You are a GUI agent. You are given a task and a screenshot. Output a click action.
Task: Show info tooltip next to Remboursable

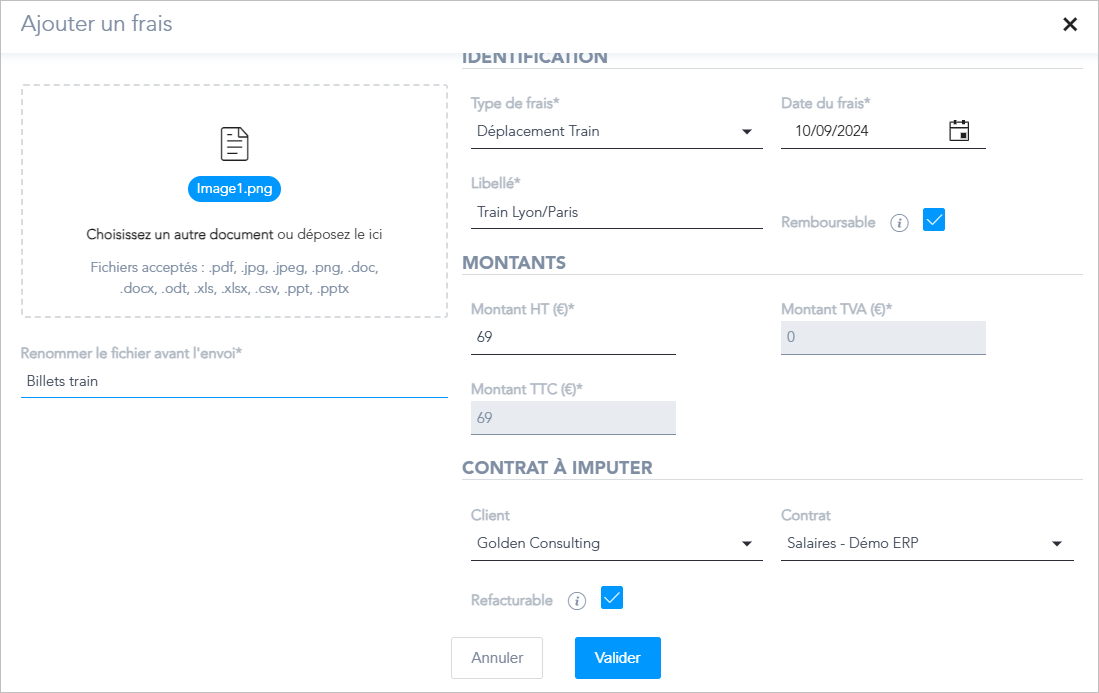coord(899,223)
